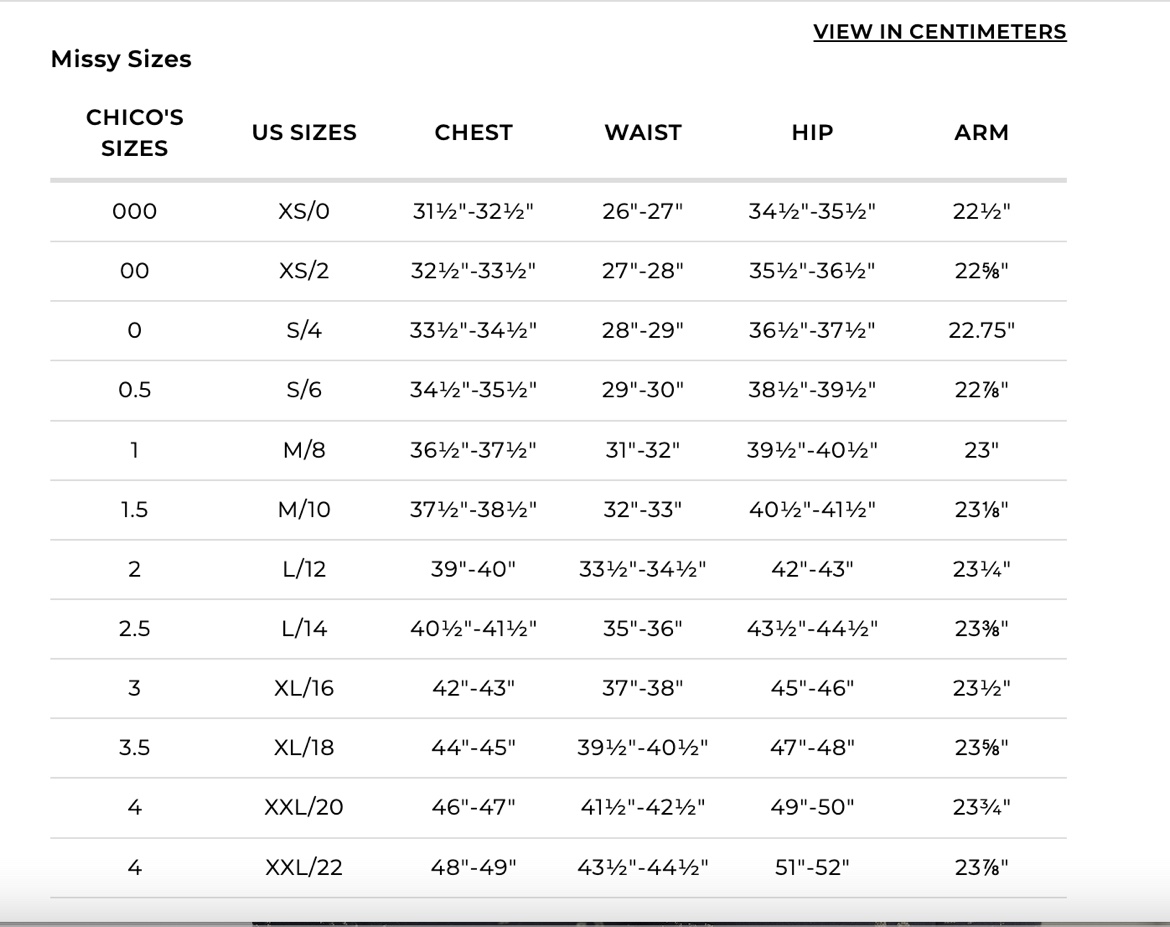Image resolution: width=1170 pixels, height=927 pixels.
Task: Select the US Sizes column header
Action: click(304, 132)
